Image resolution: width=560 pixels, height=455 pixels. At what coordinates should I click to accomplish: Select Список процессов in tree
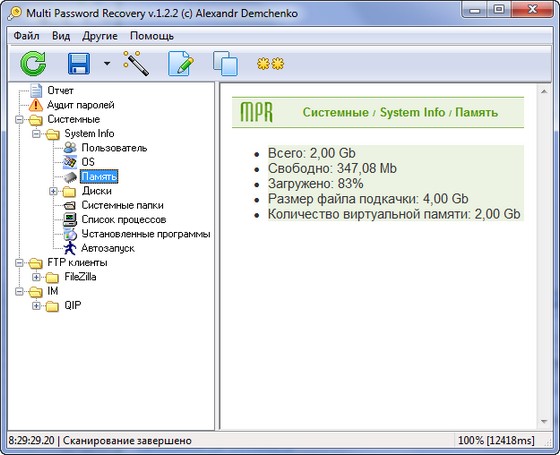click(x=124, y=220)
